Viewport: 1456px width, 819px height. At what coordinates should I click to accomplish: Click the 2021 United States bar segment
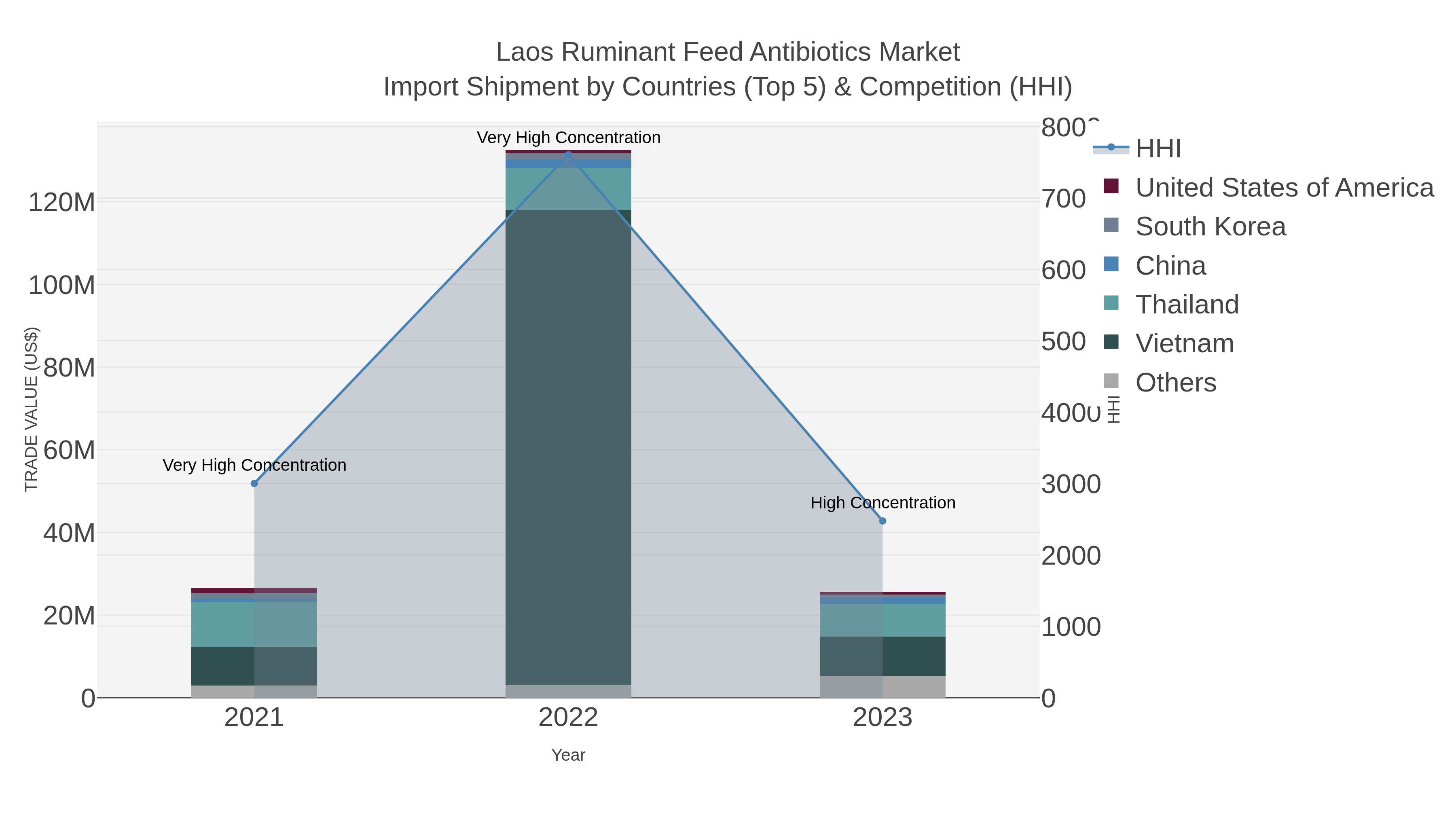[254, 590]
